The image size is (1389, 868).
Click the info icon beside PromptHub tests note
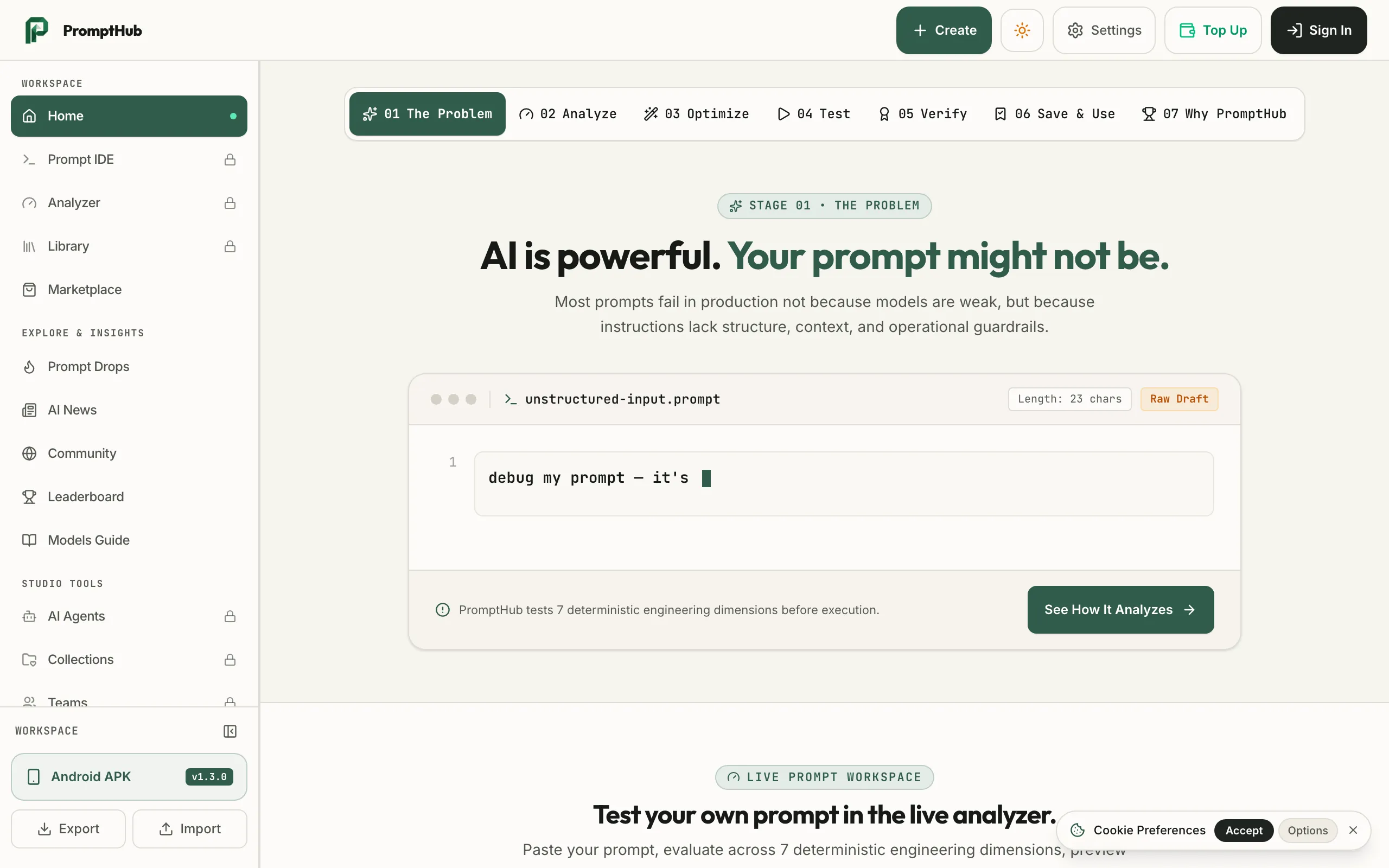tap(443, 610)
